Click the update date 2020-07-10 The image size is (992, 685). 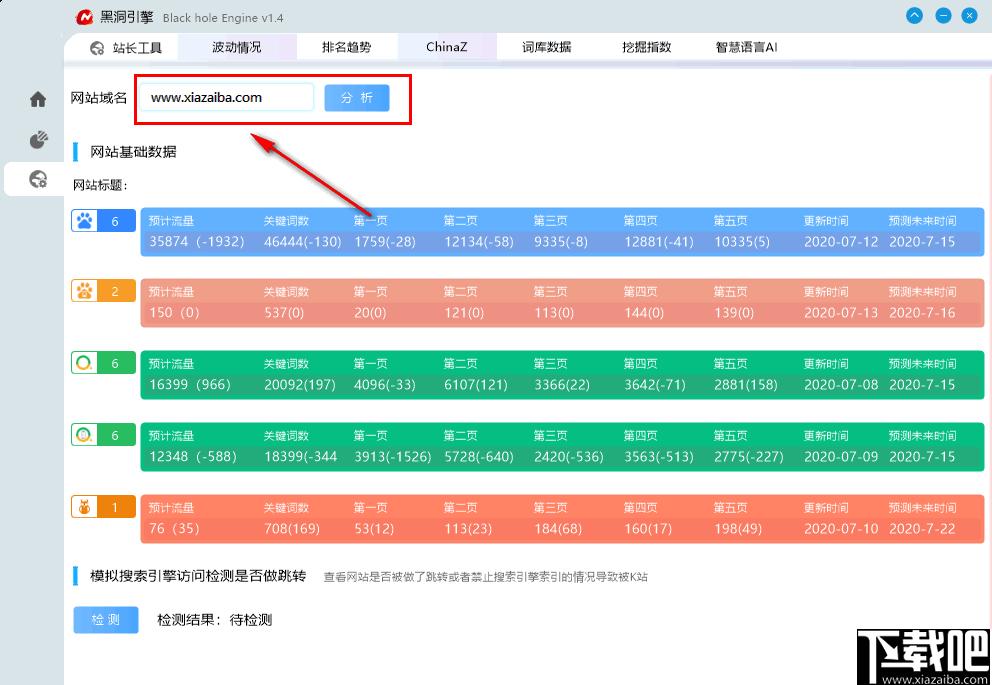point(841,529)
